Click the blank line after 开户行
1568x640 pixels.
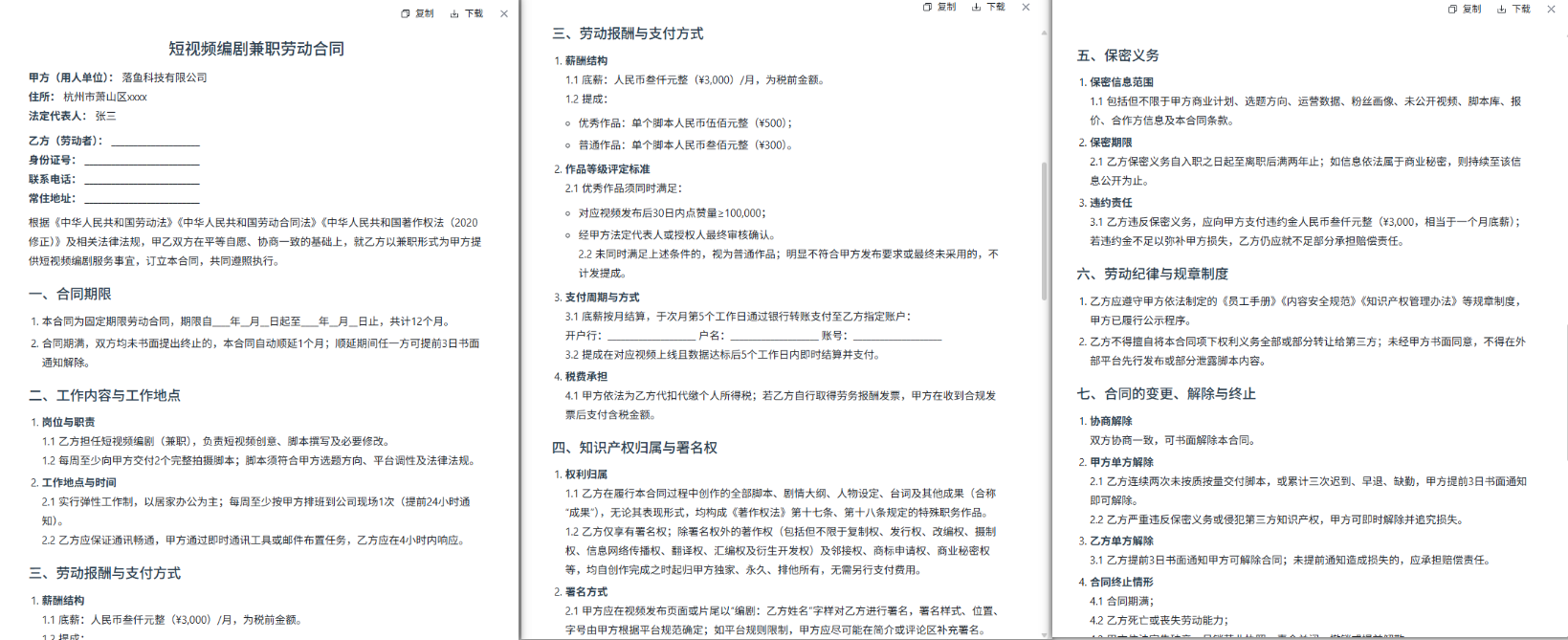[651, 336]
